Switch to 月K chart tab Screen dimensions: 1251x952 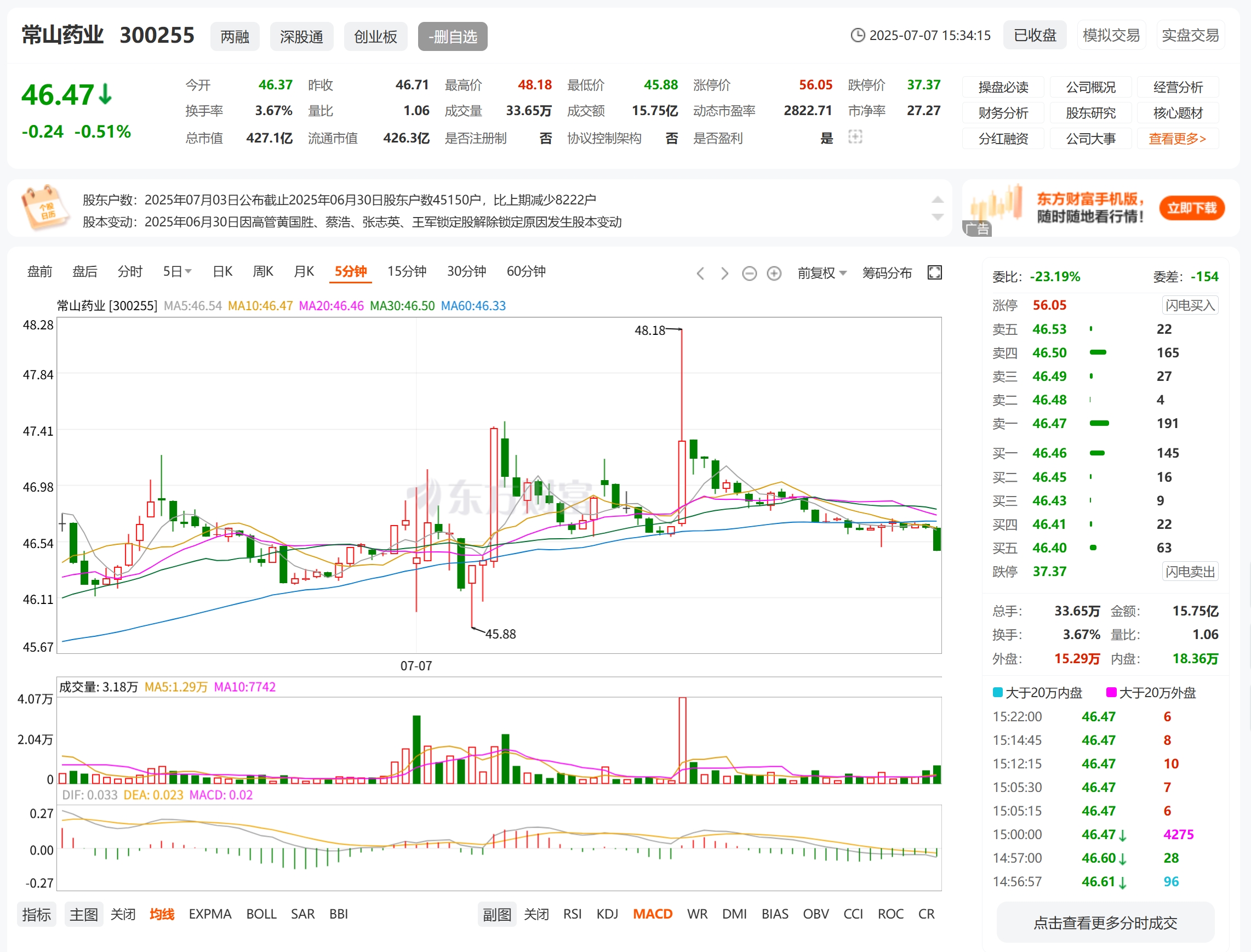304,271
